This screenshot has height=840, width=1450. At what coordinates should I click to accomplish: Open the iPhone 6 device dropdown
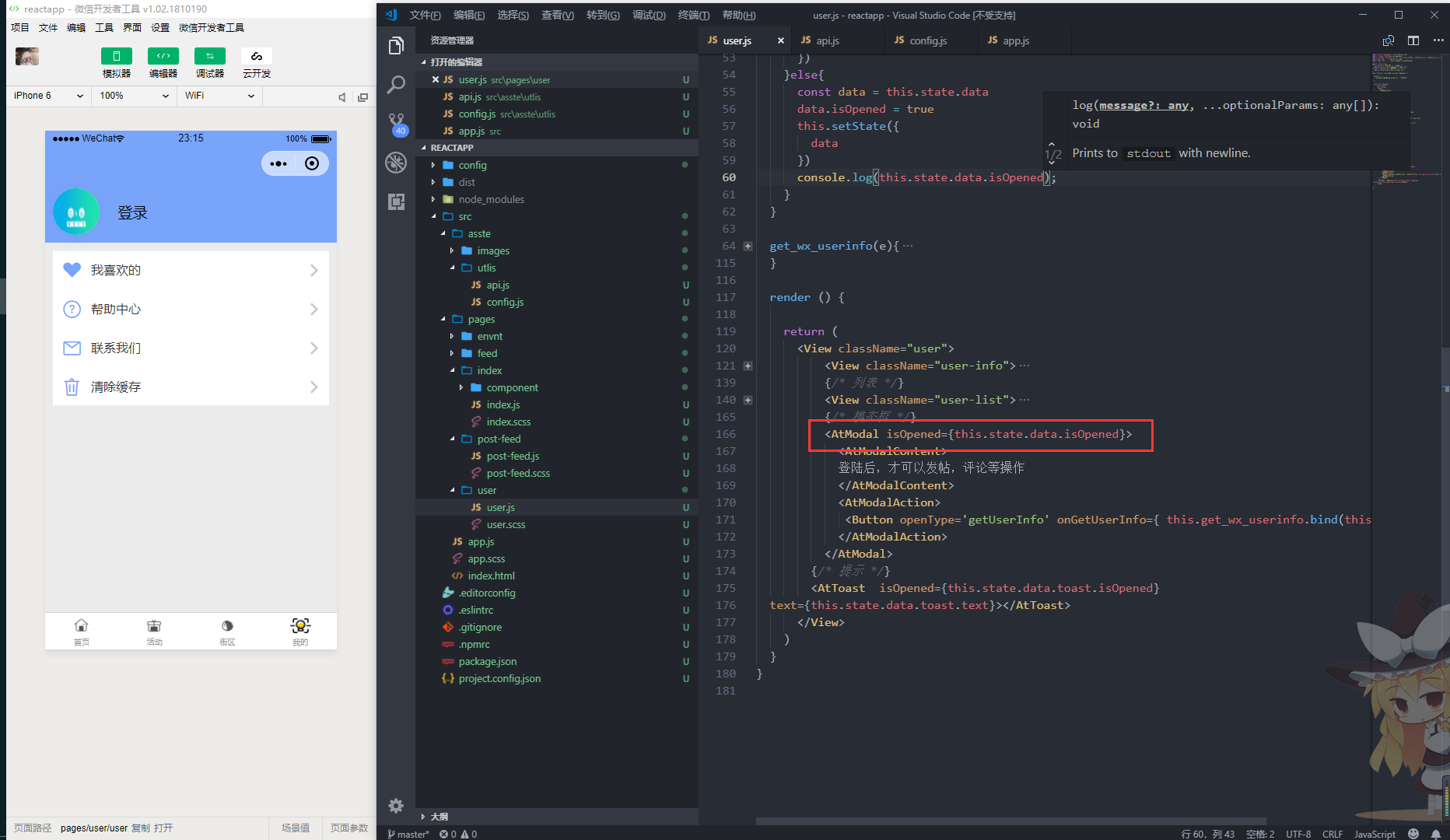(x=47, y=96)
